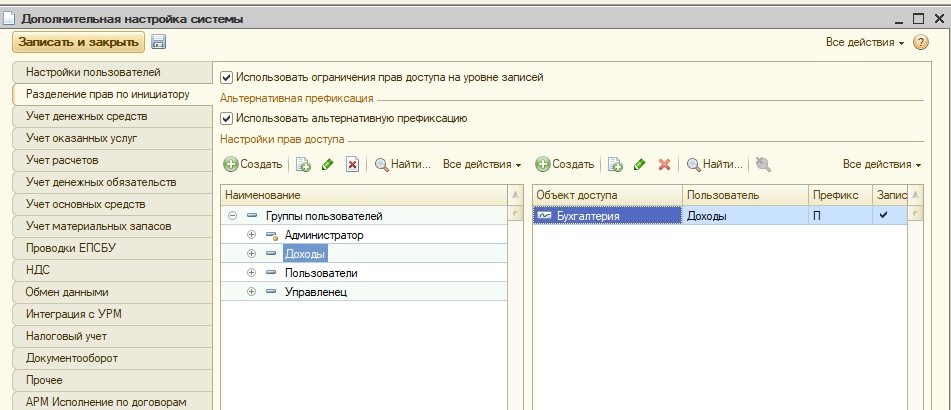Switch to Учет денежных средств tab
This screenshot has width=951, height=410.
(85, 116)
